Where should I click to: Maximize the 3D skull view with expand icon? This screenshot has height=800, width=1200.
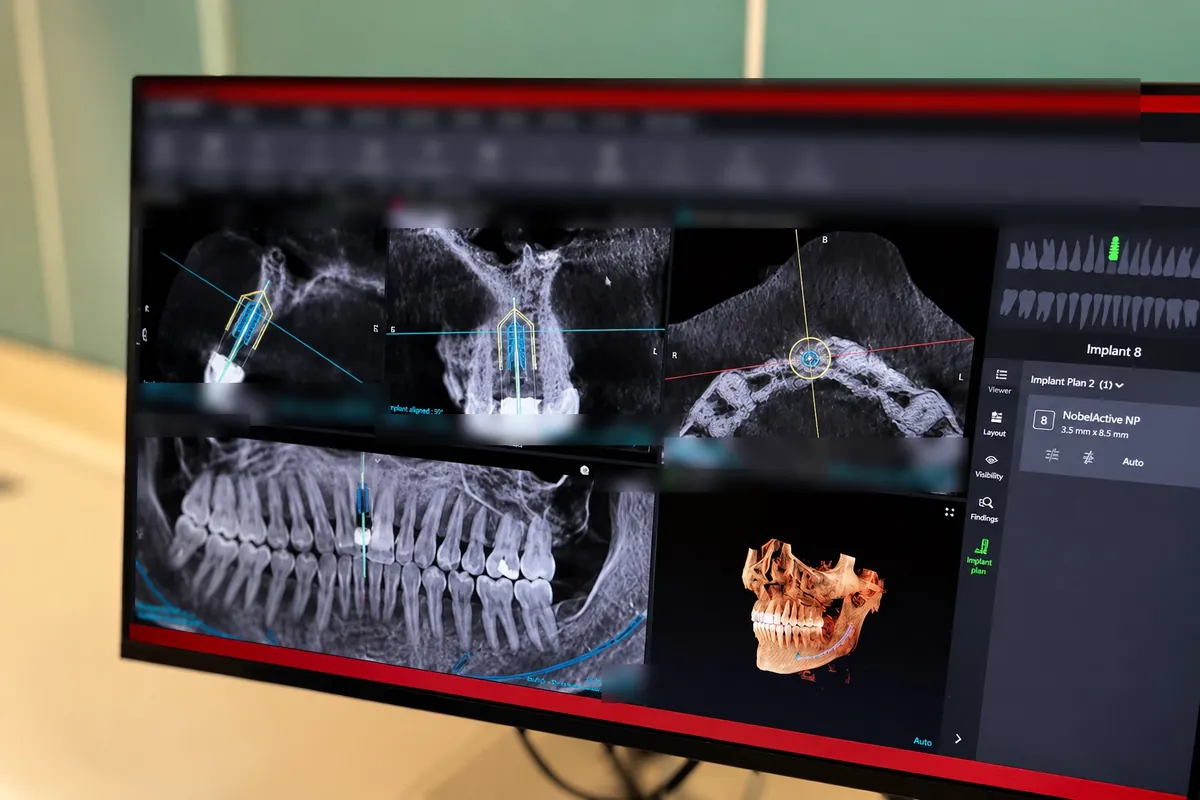[x=949, y=512]
